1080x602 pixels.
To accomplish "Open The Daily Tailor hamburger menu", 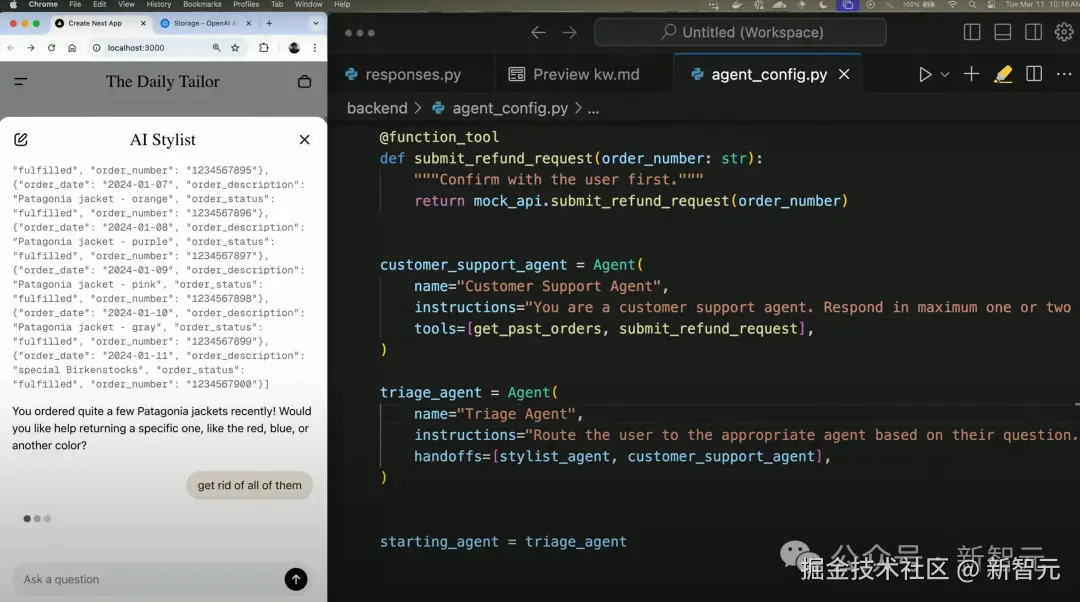I will pyautogui.click(x=21, y=81).
